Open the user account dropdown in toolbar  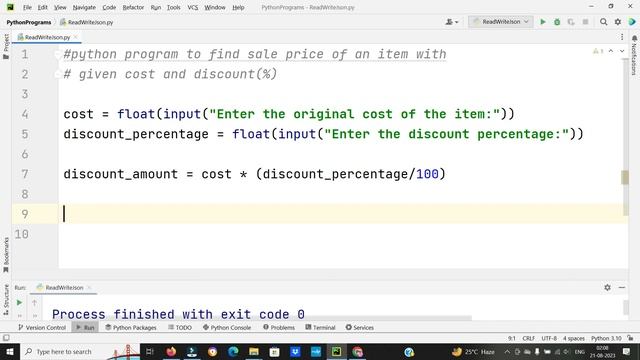(x=452, y=22)
